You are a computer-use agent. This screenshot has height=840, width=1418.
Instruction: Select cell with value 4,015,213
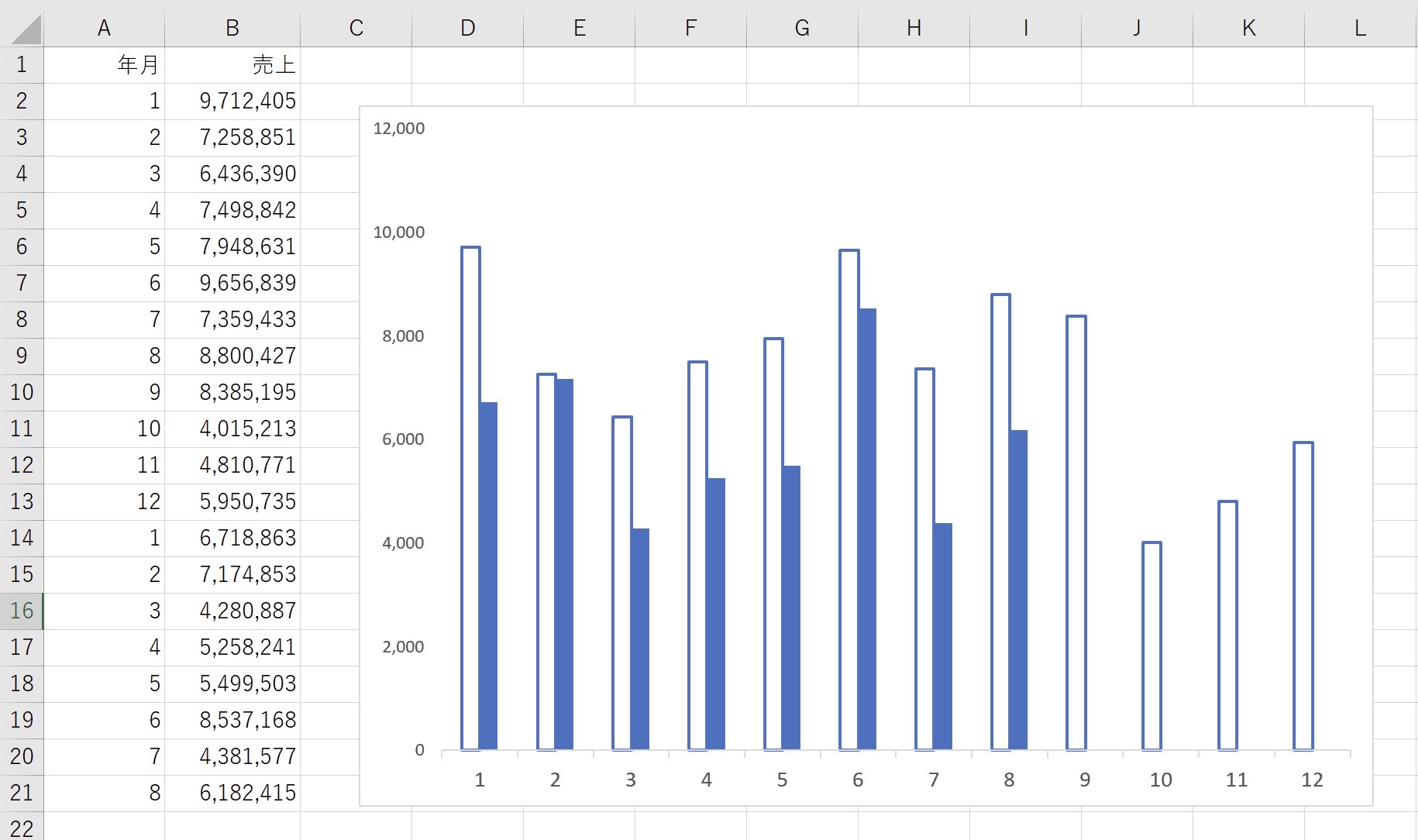click(232, 429)
